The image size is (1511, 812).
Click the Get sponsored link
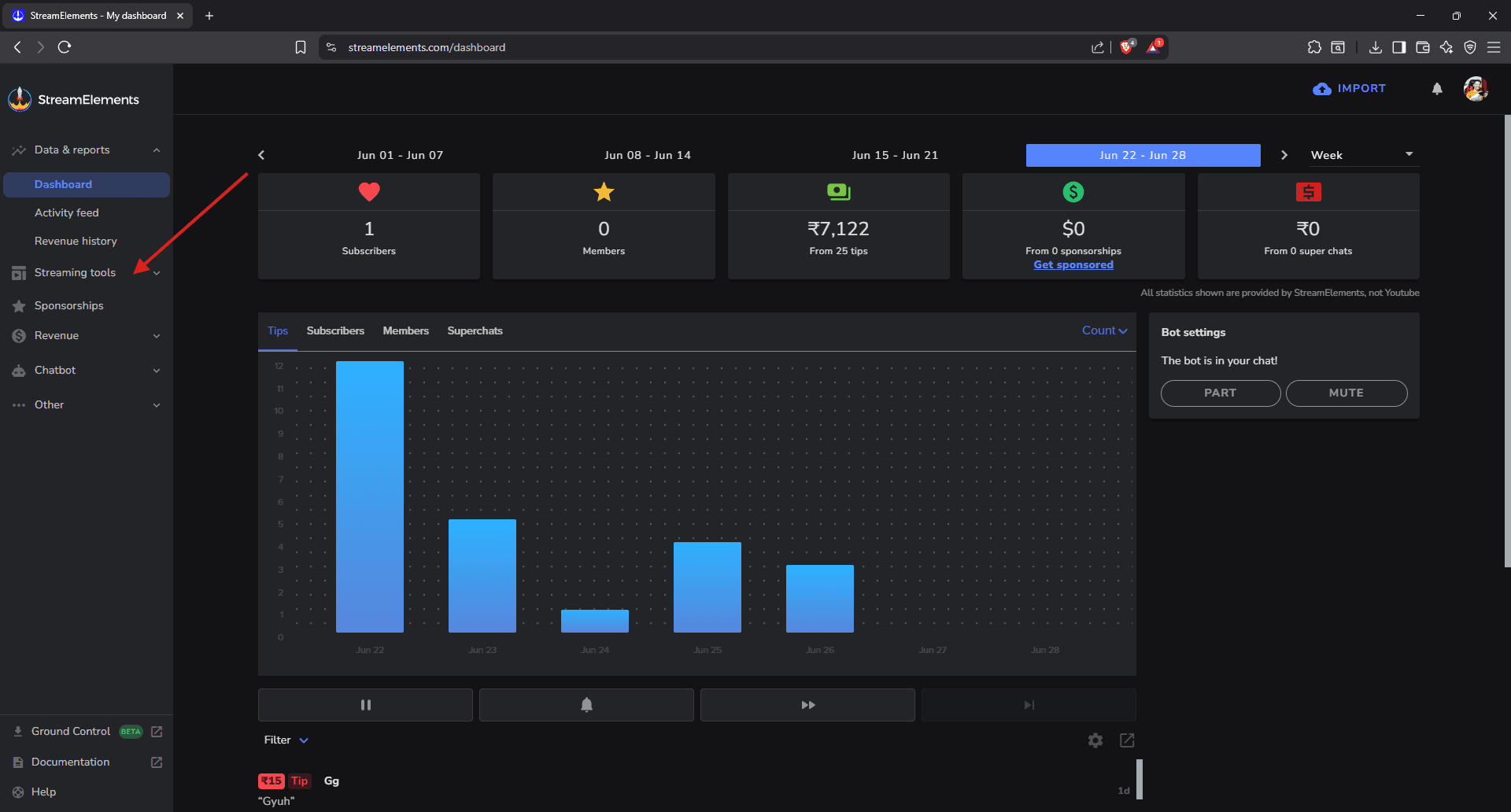tap(1073, 264)
